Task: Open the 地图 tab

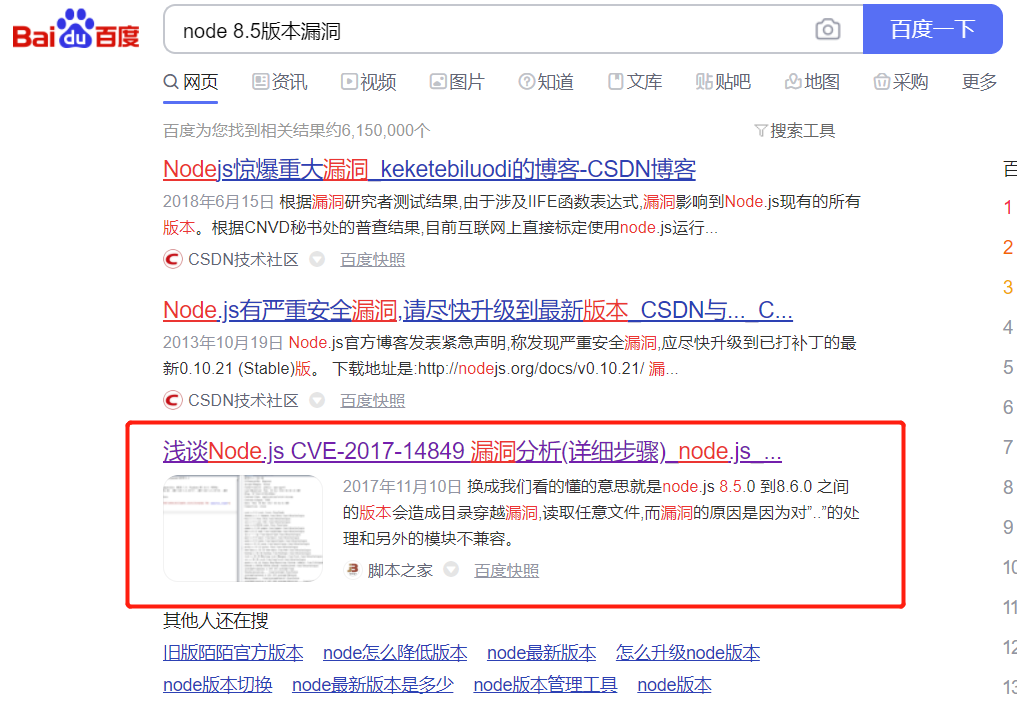Action: [812, 82]
